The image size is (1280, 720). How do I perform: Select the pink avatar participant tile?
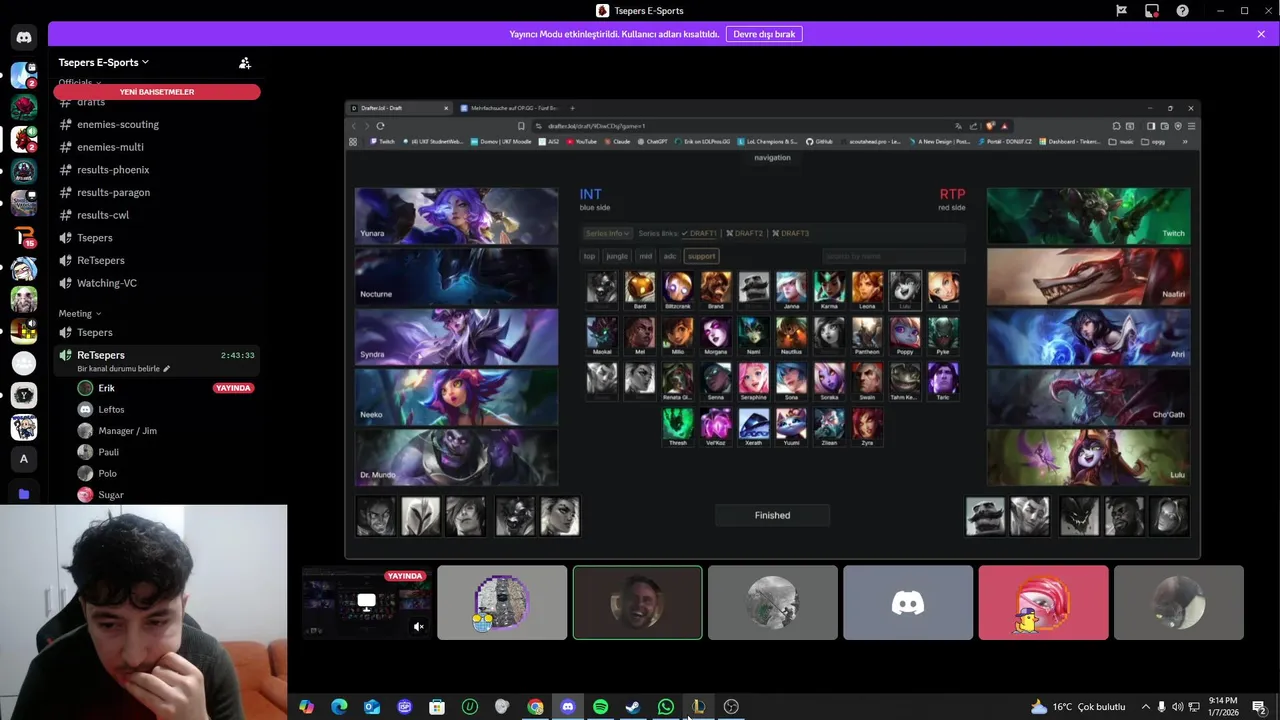(1043, 603)
